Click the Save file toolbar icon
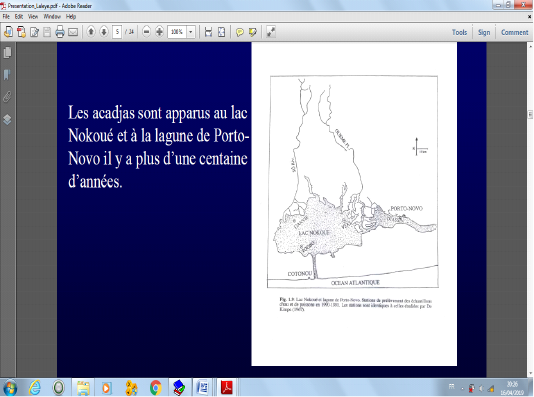Image resolution: width=534 pixels, height=397 pixels. coord(47,32)
